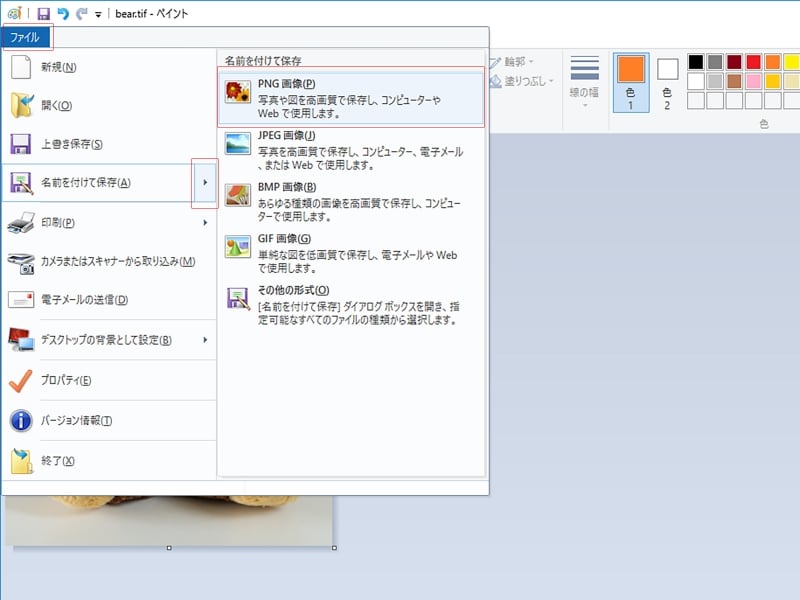The image size is (800, 600).
Task: Click the scanner/camera import icon
Action: pyautogui.click(x=21, y=262)
